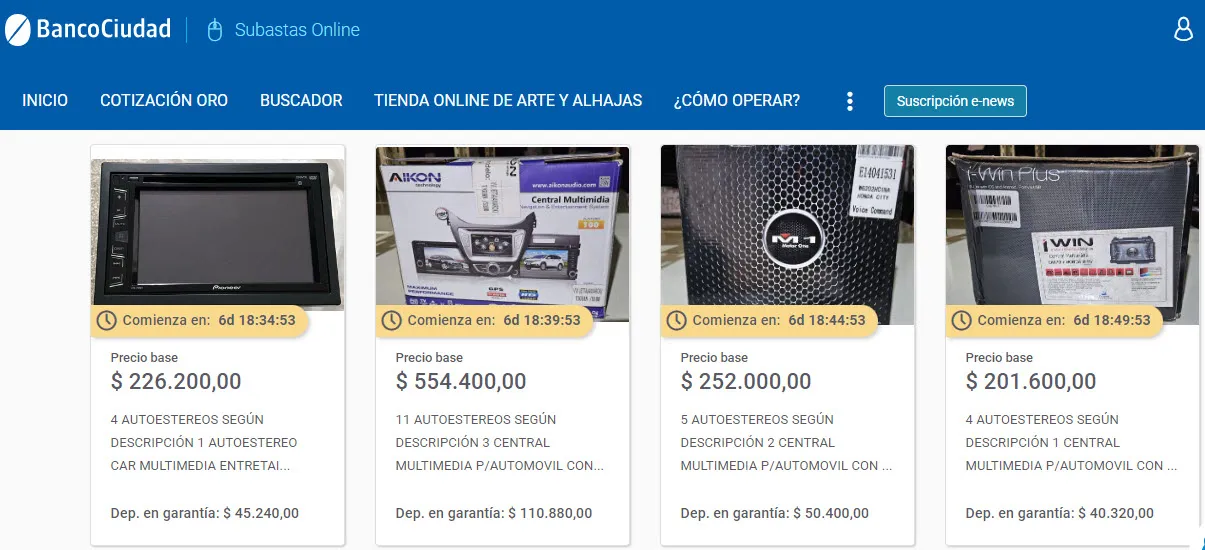Open the 11 AUTOESTEREOS lot description
This screenshot has height=550, width=1205.
[x=500, y=443]
